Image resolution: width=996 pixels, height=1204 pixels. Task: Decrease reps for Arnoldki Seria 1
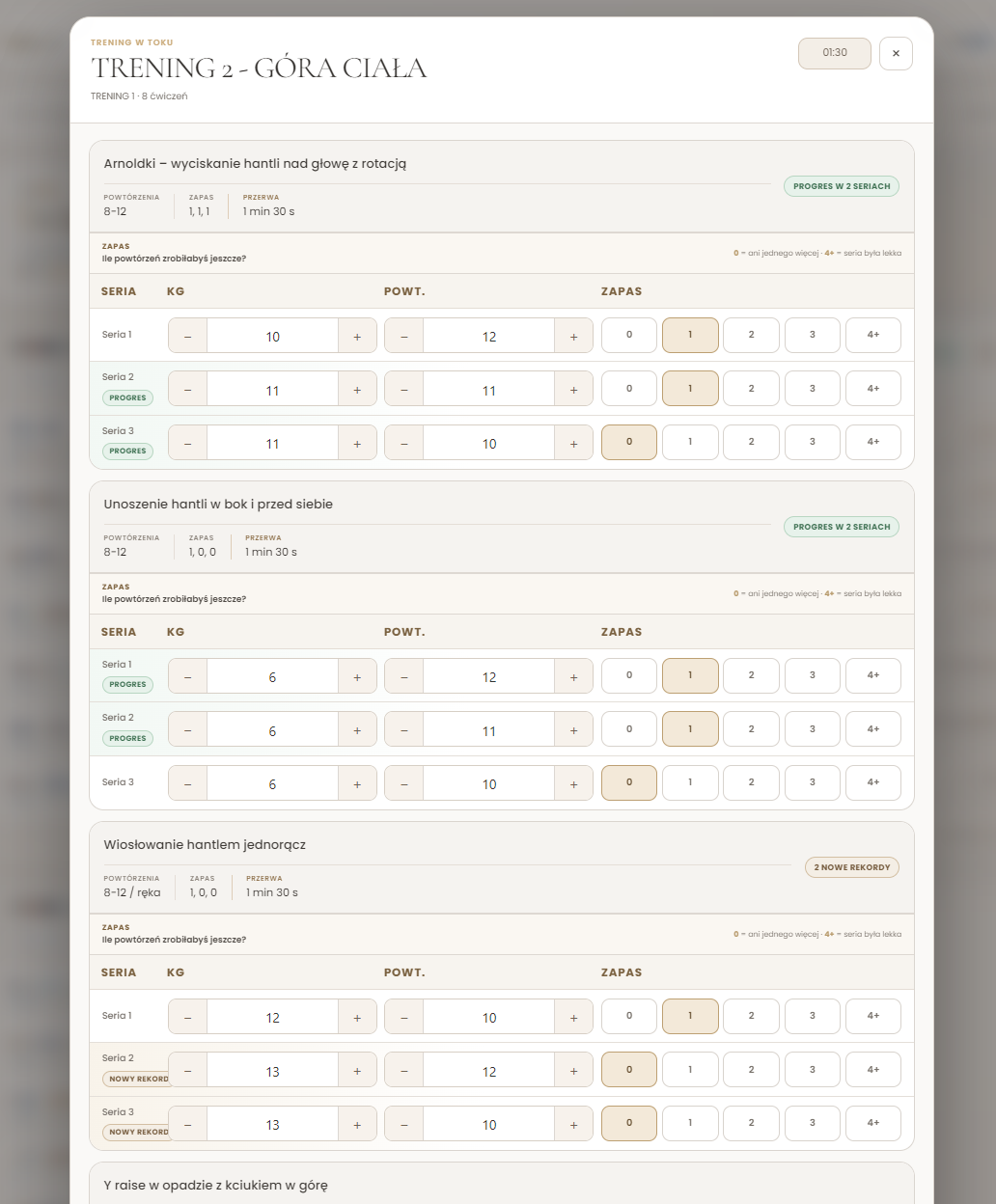[x=404, y=336]
